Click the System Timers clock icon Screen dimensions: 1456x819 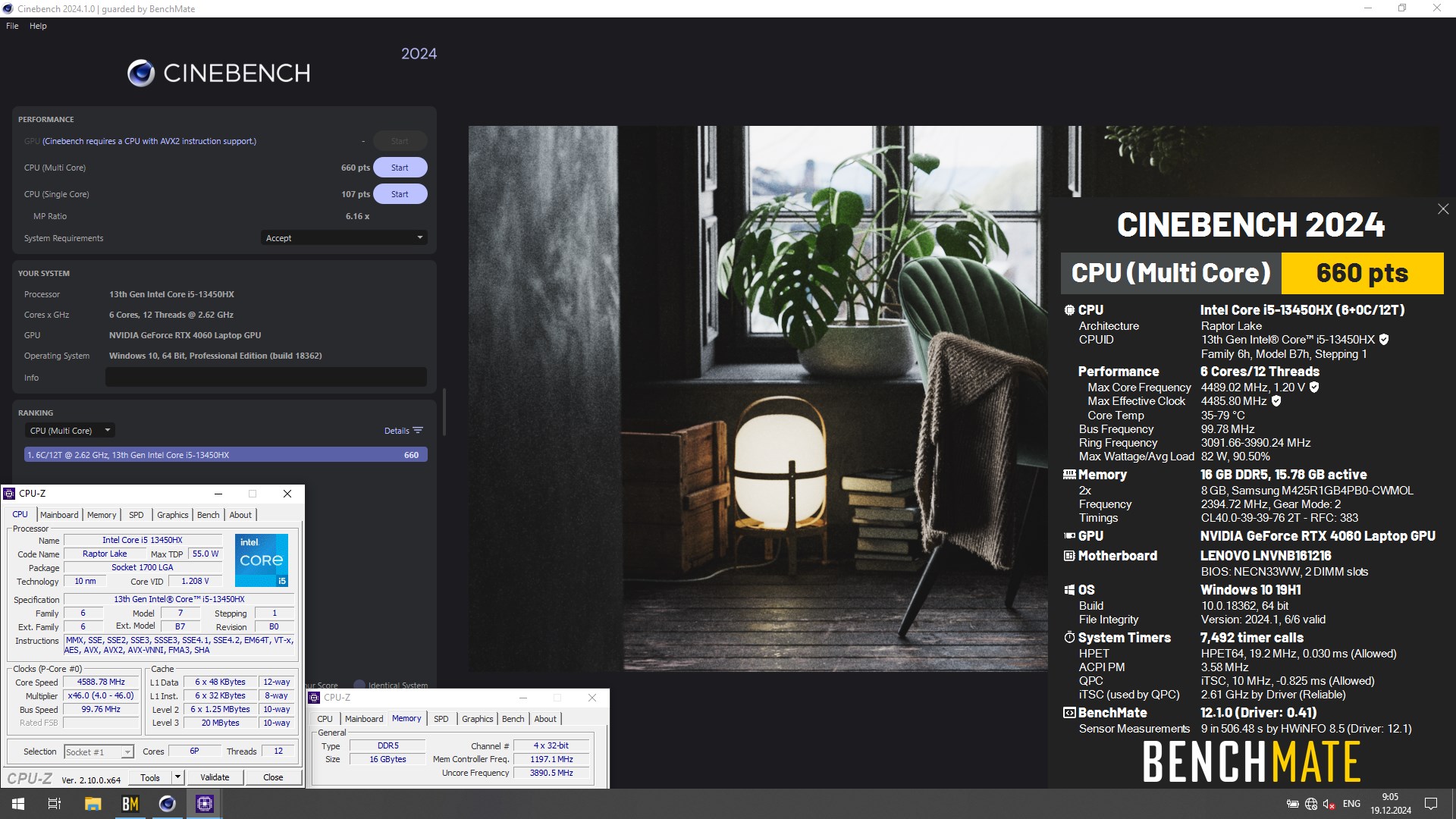click(x=1069, y=638)
